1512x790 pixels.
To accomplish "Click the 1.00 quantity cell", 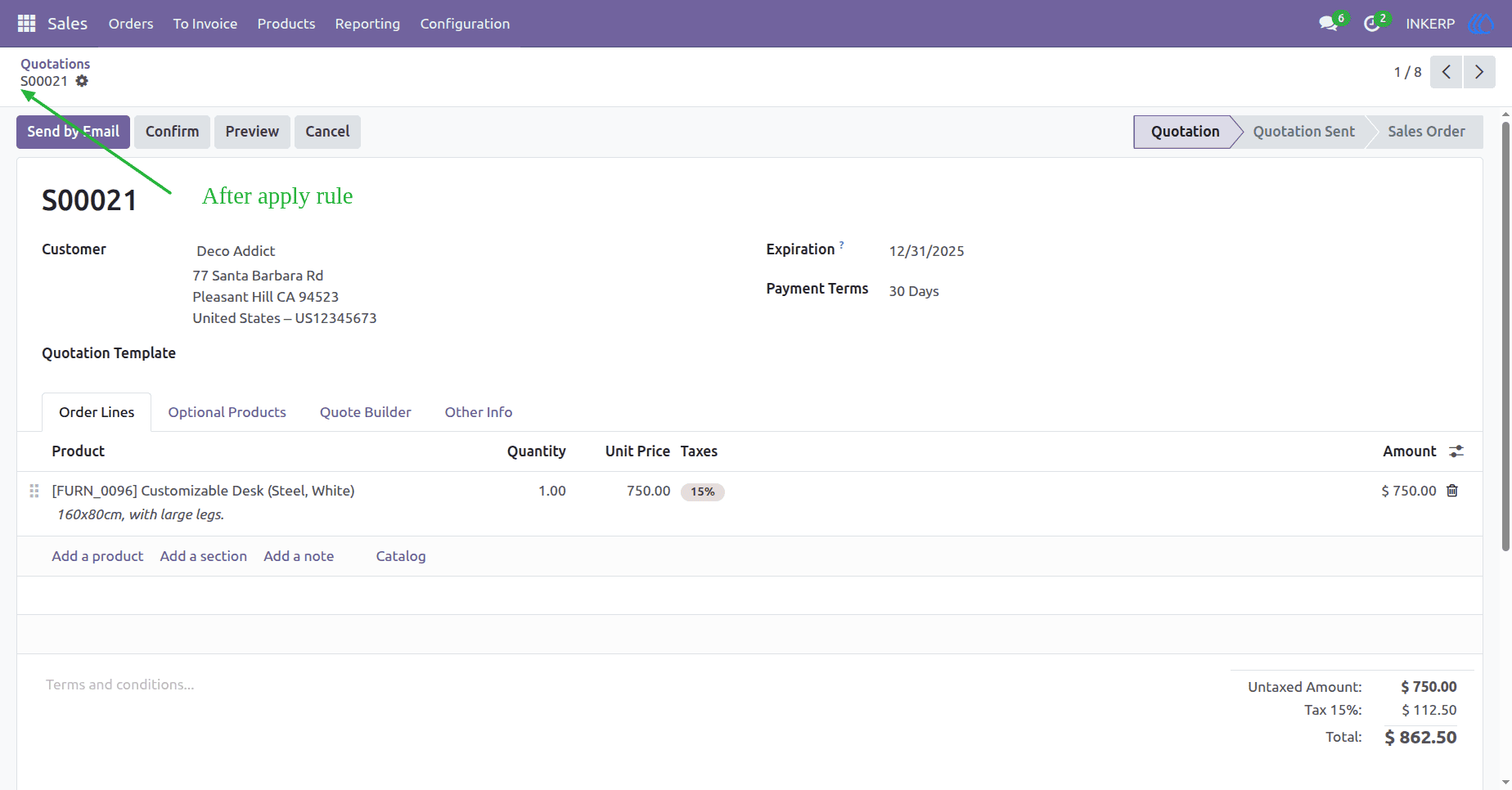I will (x=552, y=491).
